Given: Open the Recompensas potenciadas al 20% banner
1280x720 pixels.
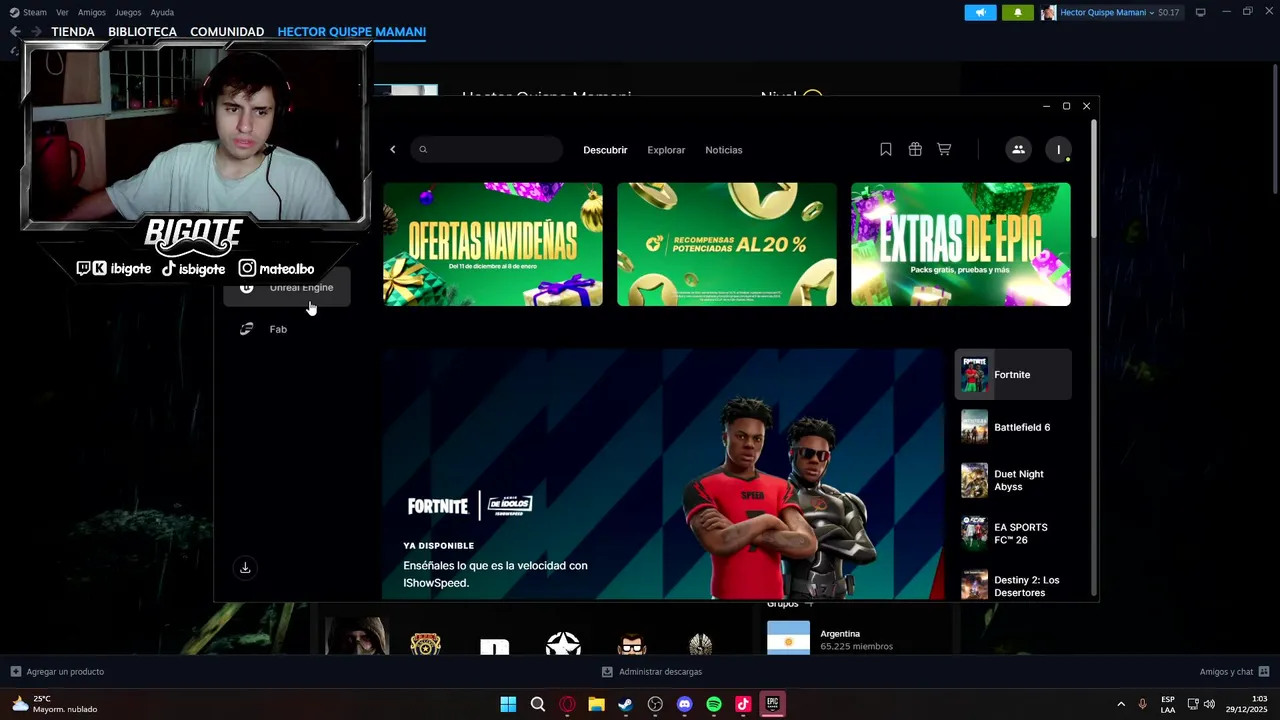Looking at the screenshot, I should pos(727,244).
